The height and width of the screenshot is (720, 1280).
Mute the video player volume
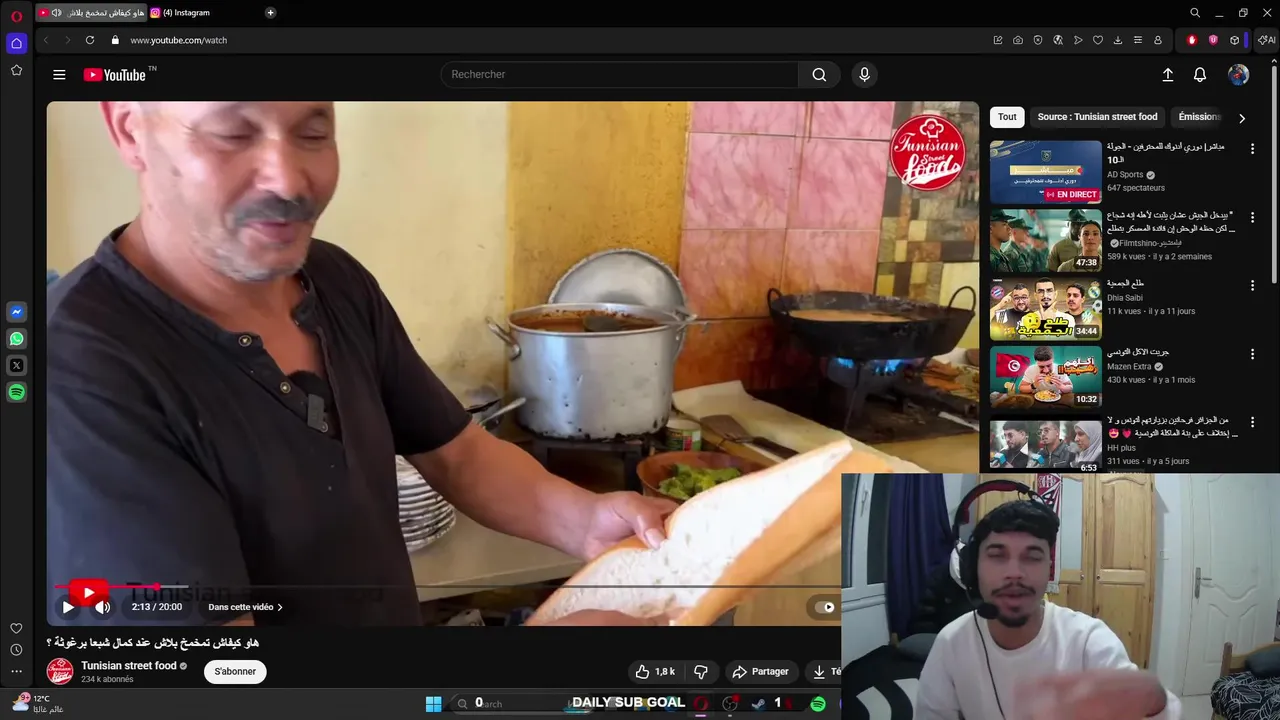point(102,607)
